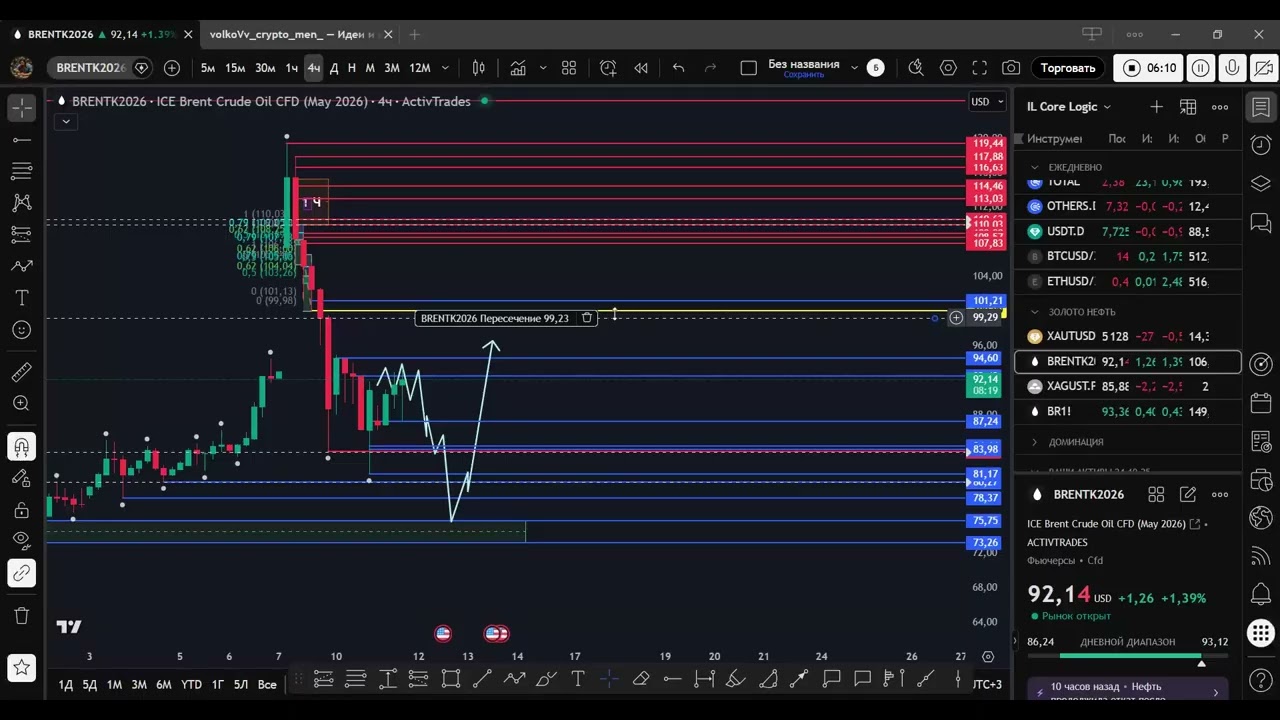Click the daily range ДНЕВНОЙ ДИАПАЗОН slider

(1130, 657)
